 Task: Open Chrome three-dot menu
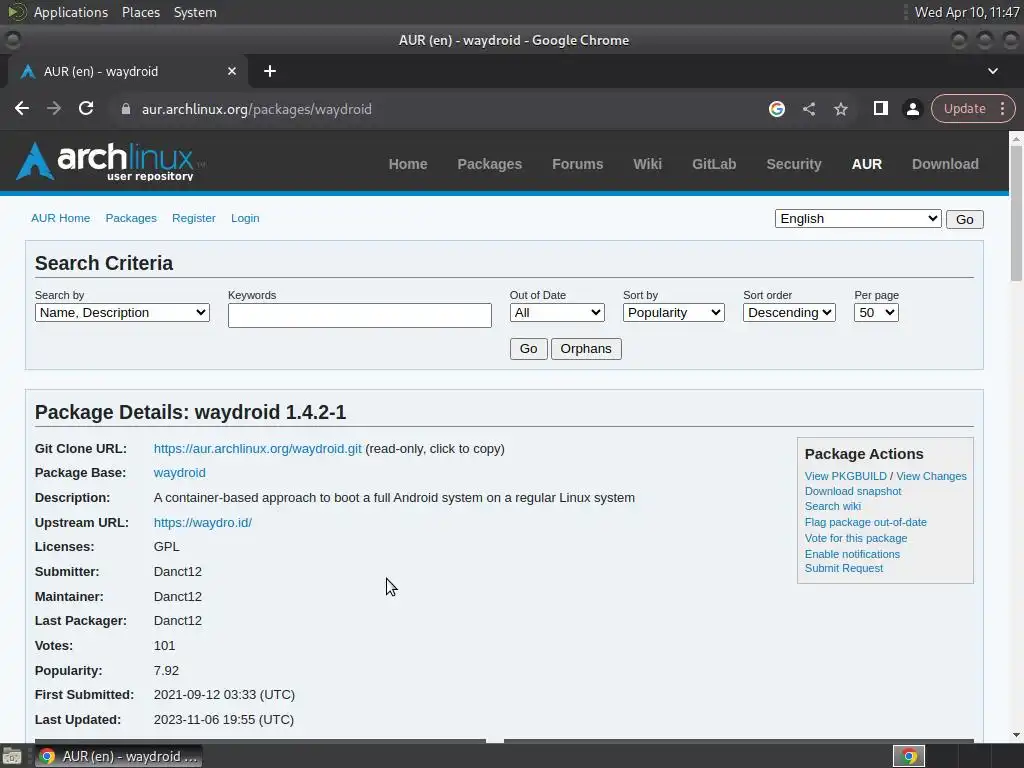[1002, 108]
